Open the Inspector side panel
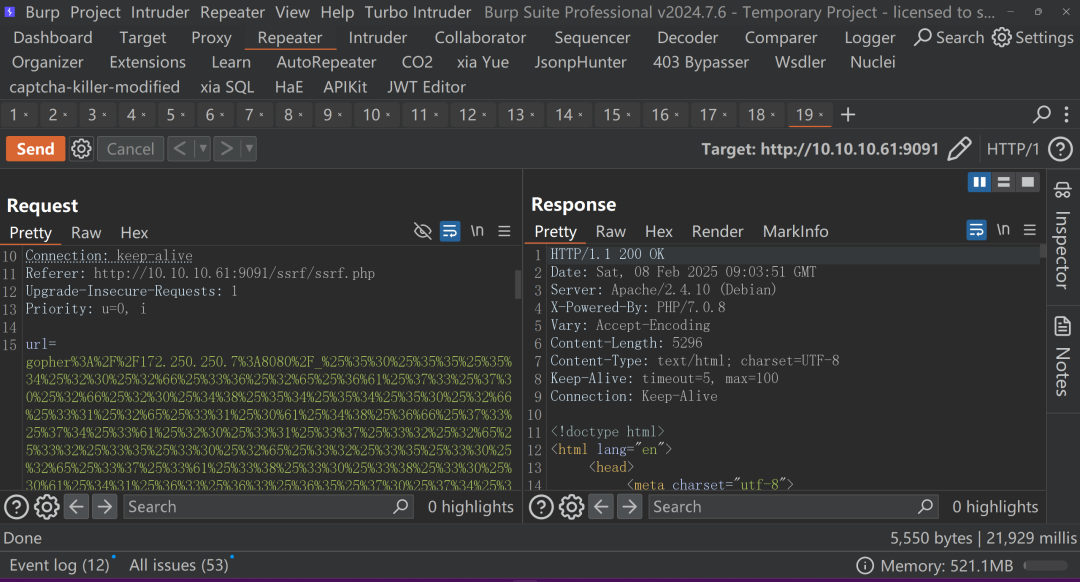This screenshot has width=1080, height=582. click(1062, 236)
